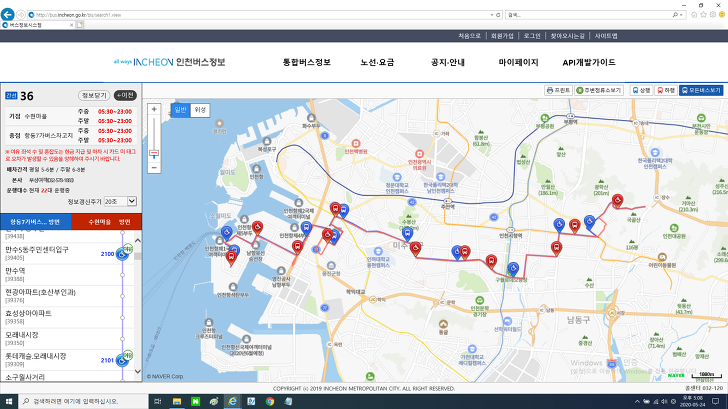Viewport: 728px width, 409px height.
Task: Click 찾아오시는길 directions link
Action: [568, 36]
